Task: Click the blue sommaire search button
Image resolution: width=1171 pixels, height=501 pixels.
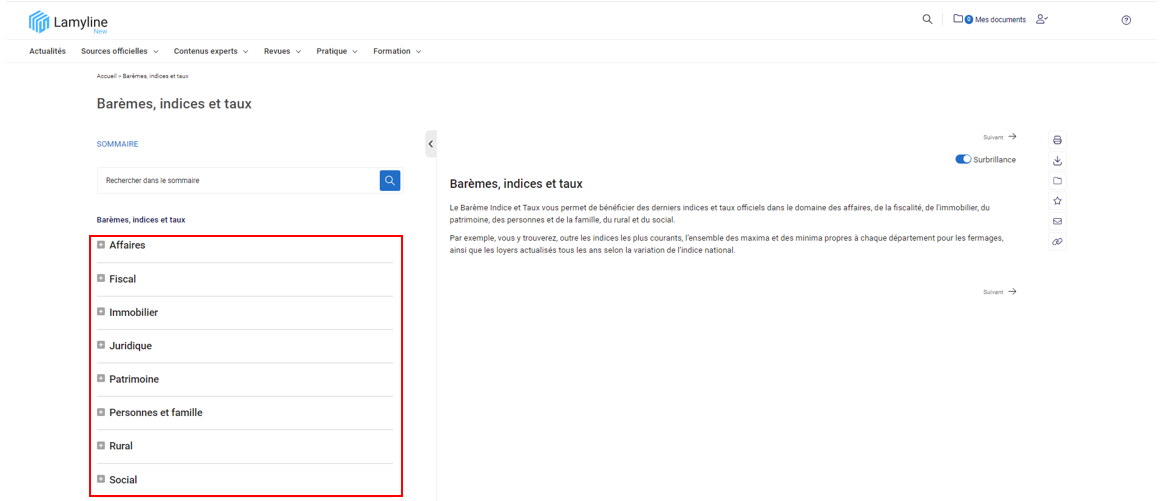Action: [390, 180]
